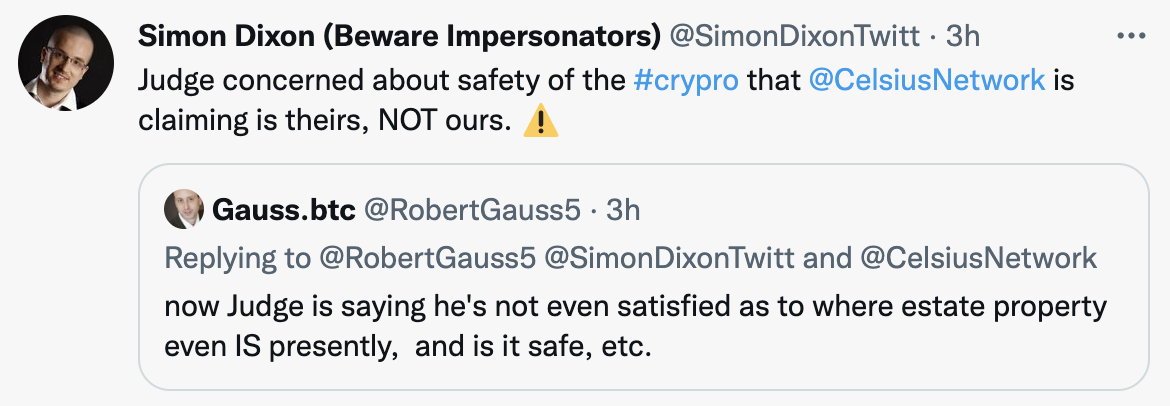
Task: Click the main tweet text starting 'Judge concerned'
Action: click(380, 79)
